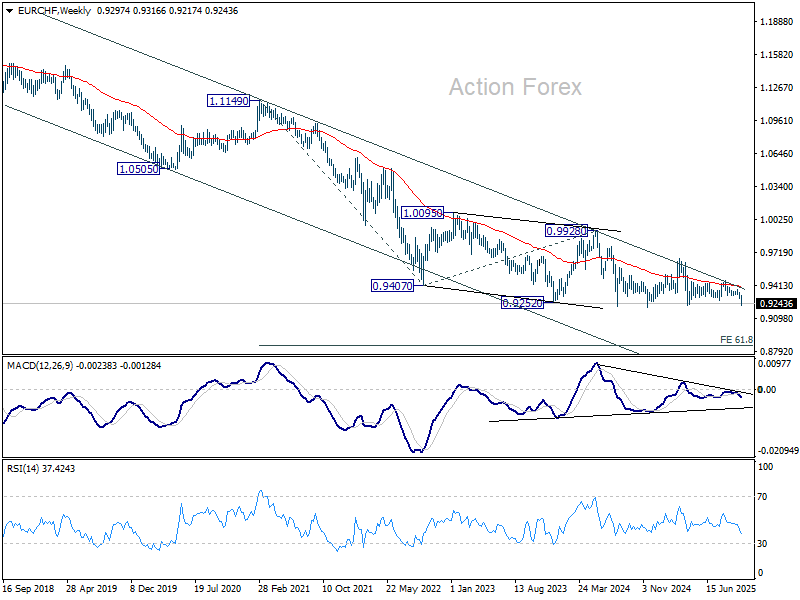Click the 24 Mar 2024 date label
Screen dimensions: 800x600
coord(604,589)
